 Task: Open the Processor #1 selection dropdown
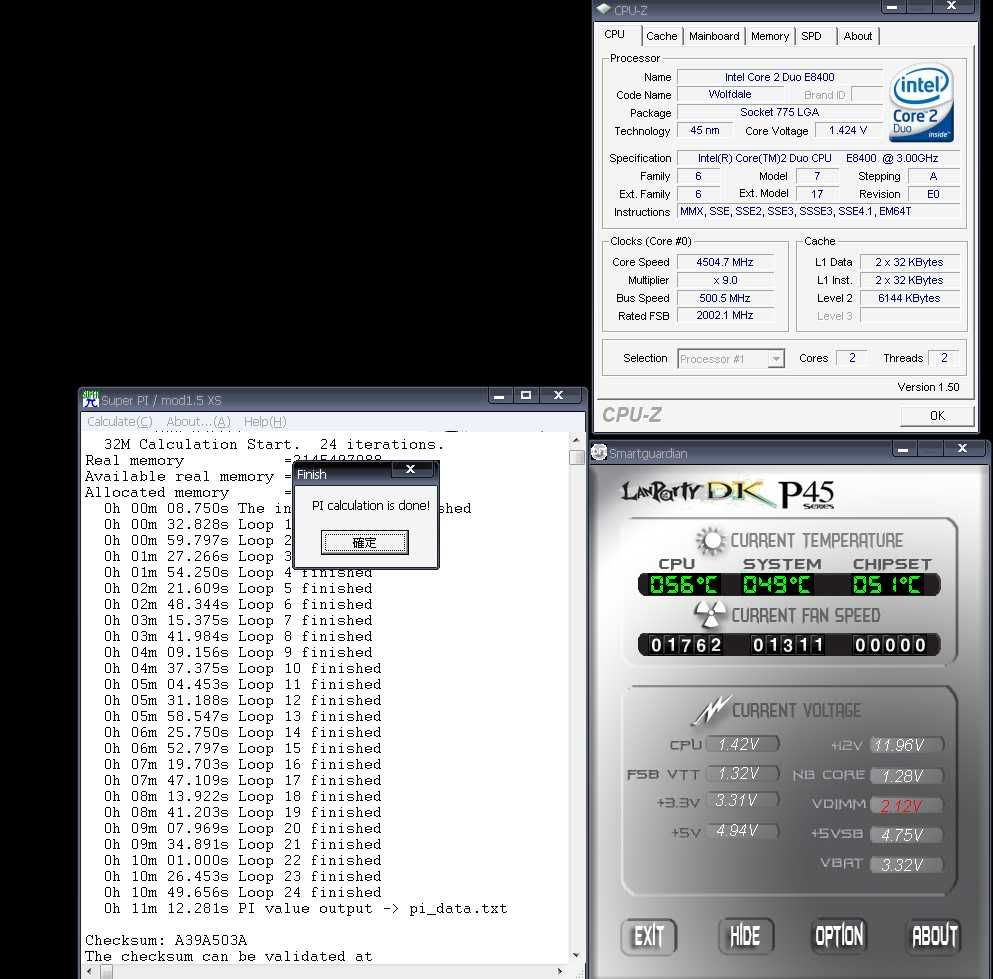pos(774,358)
